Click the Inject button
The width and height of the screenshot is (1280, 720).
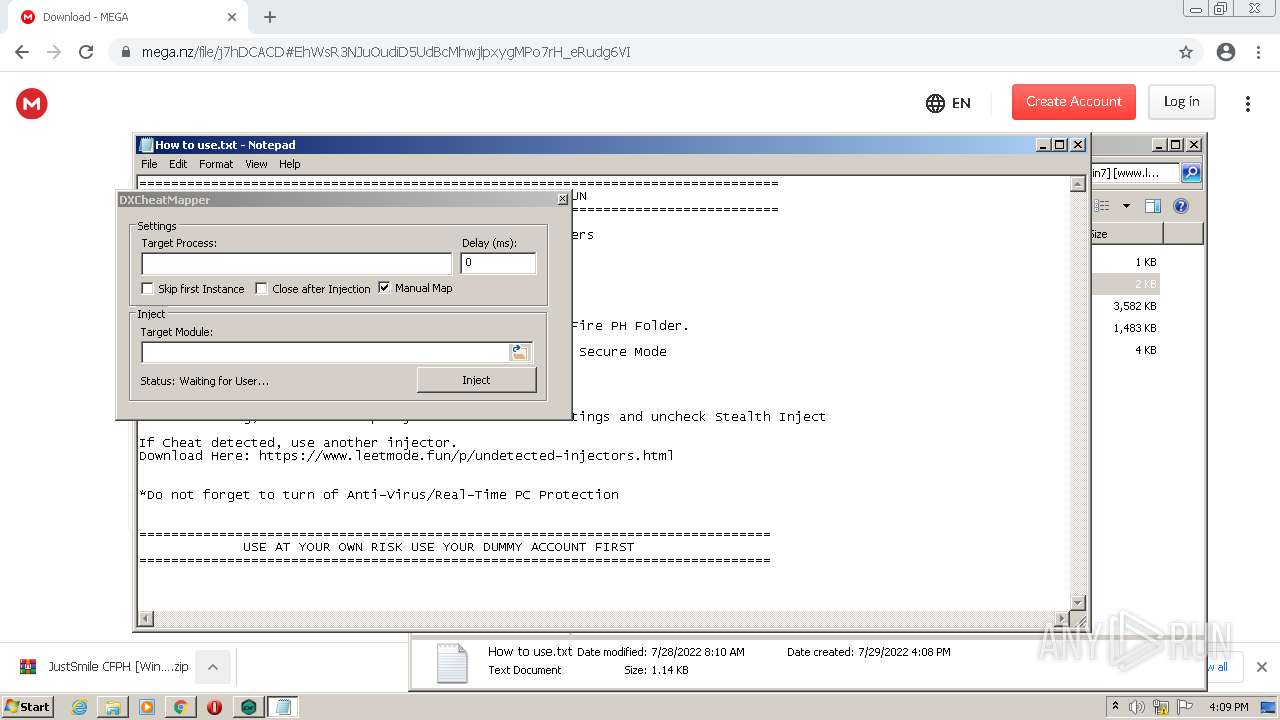click(476, 380)
